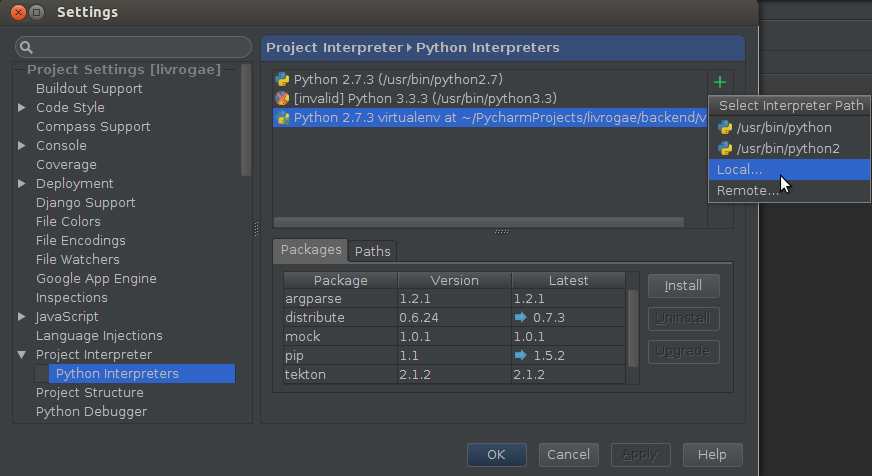Select the argparse package row
This screenshot has height=476, width=872.
454,298
